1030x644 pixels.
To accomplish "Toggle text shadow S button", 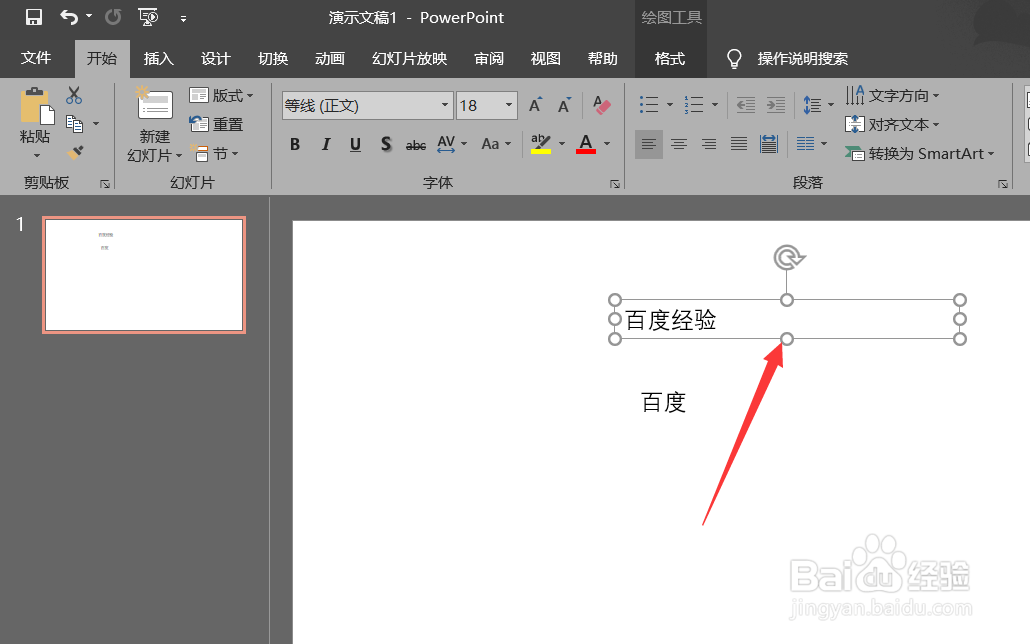I will [386, 144].
